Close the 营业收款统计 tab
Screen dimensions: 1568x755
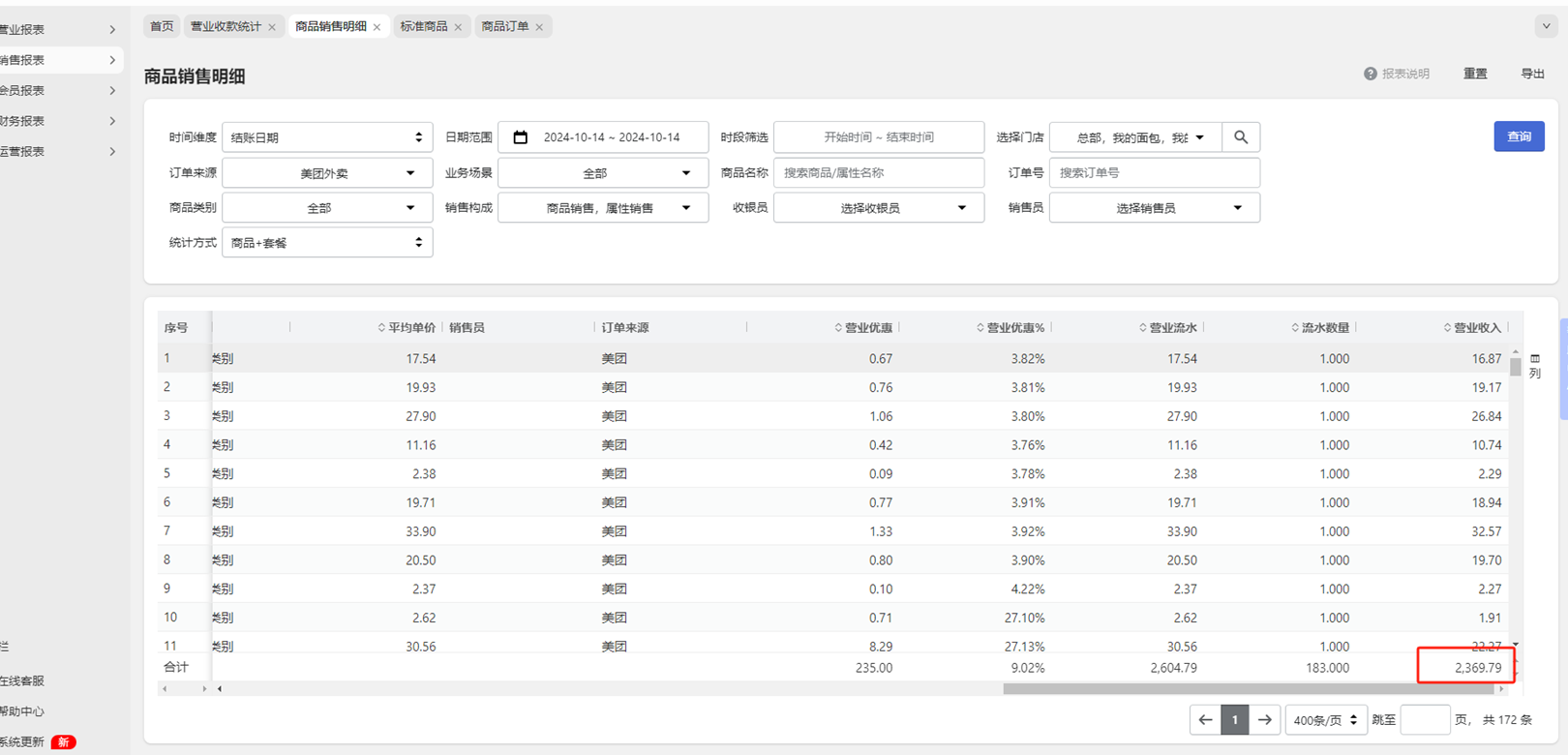point(272,27)
